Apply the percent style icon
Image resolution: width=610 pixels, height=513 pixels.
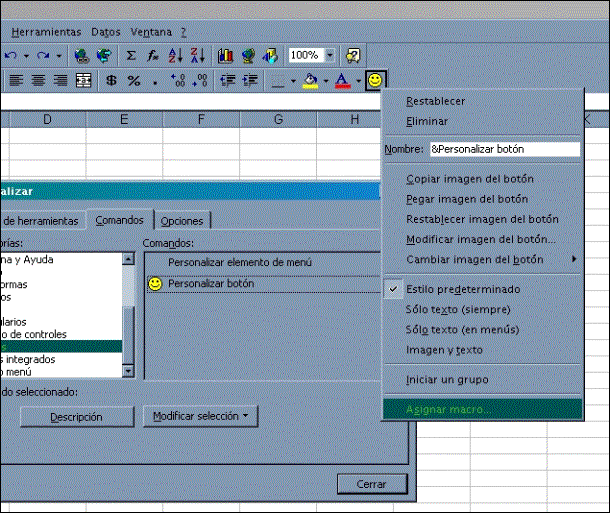tap(133, 80)
